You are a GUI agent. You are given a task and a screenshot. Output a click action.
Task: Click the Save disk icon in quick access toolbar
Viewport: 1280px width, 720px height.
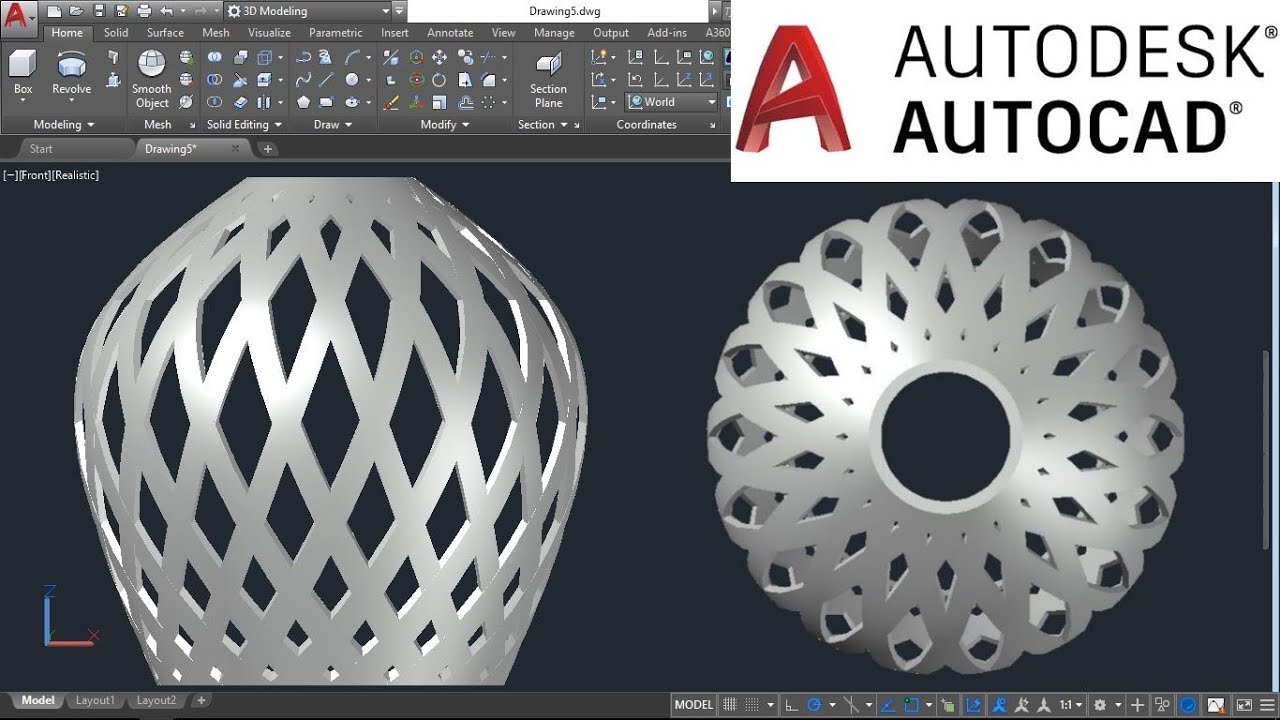coord(99,11)
